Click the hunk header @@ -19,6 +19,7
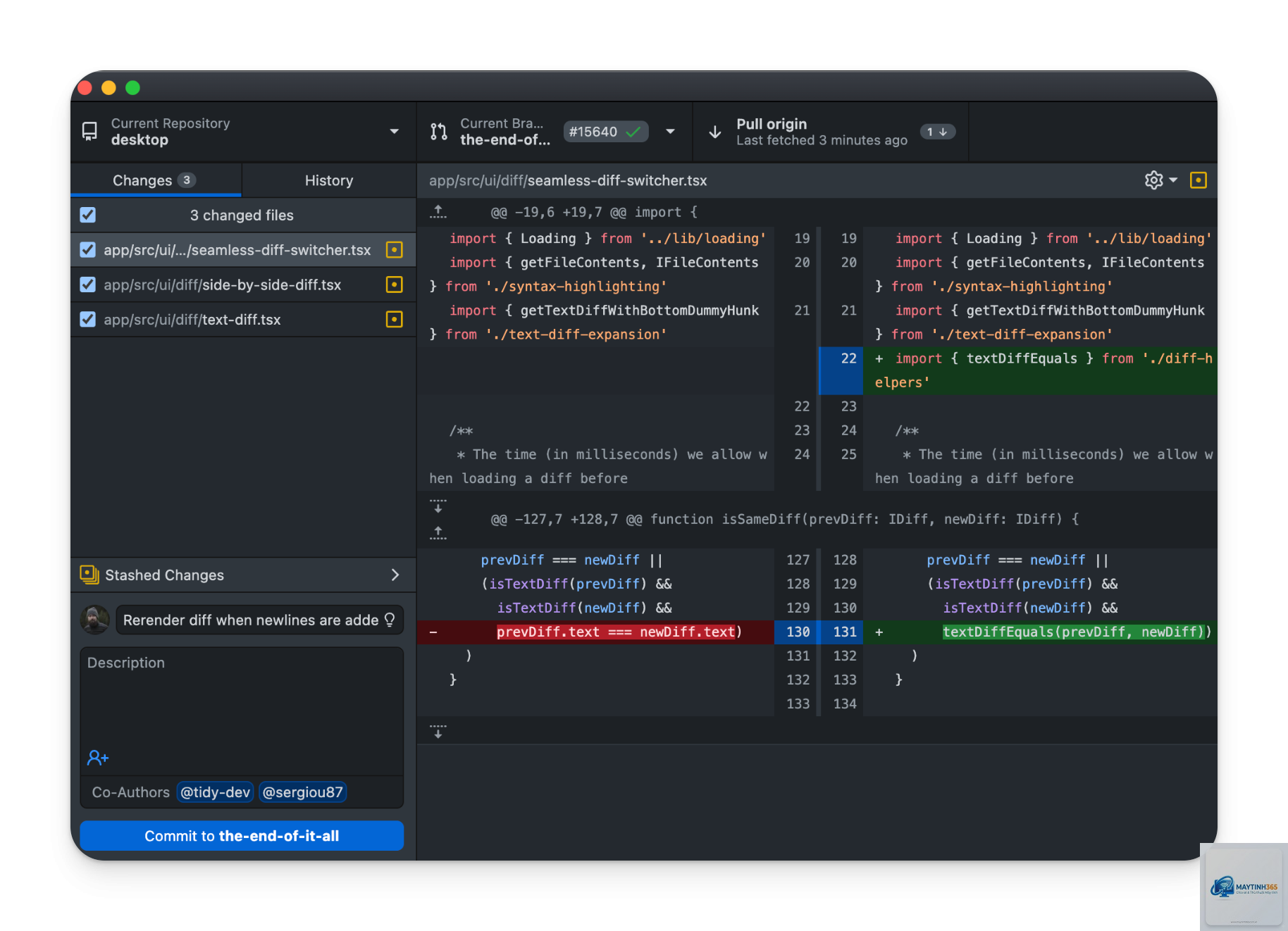1288x931 pixels. click(x=593, y=212)
